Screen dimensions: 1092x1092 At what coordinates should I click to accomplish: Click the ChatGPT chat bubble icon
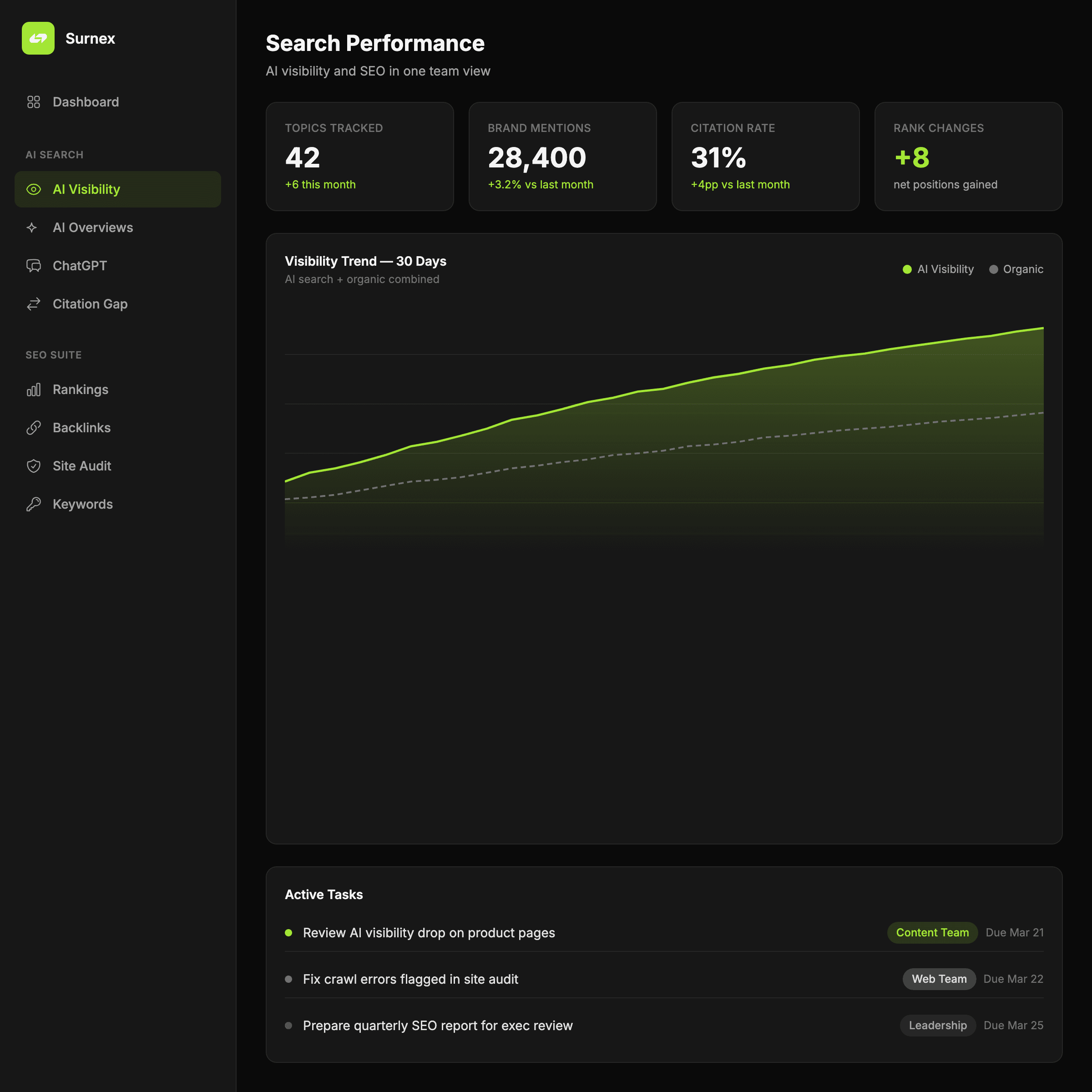pyautogui.click(x=33, y=266)
